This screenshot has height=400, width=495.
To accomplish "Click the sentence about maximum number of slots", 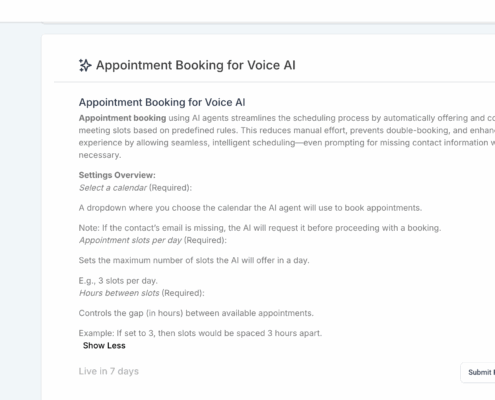I will click(194, 260).
